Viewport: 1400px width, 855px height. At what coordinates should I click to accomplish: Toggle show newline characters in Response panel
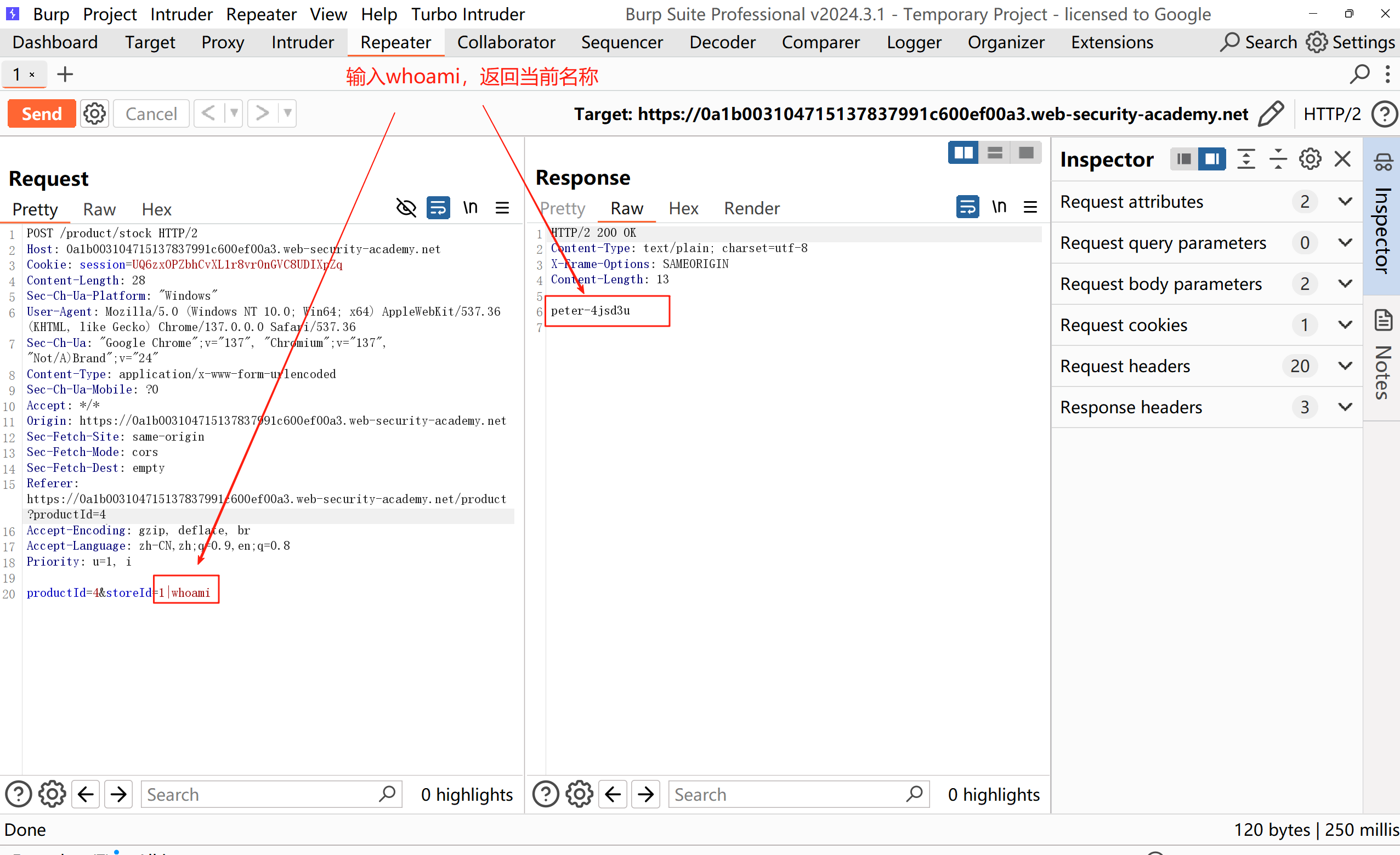999,207
